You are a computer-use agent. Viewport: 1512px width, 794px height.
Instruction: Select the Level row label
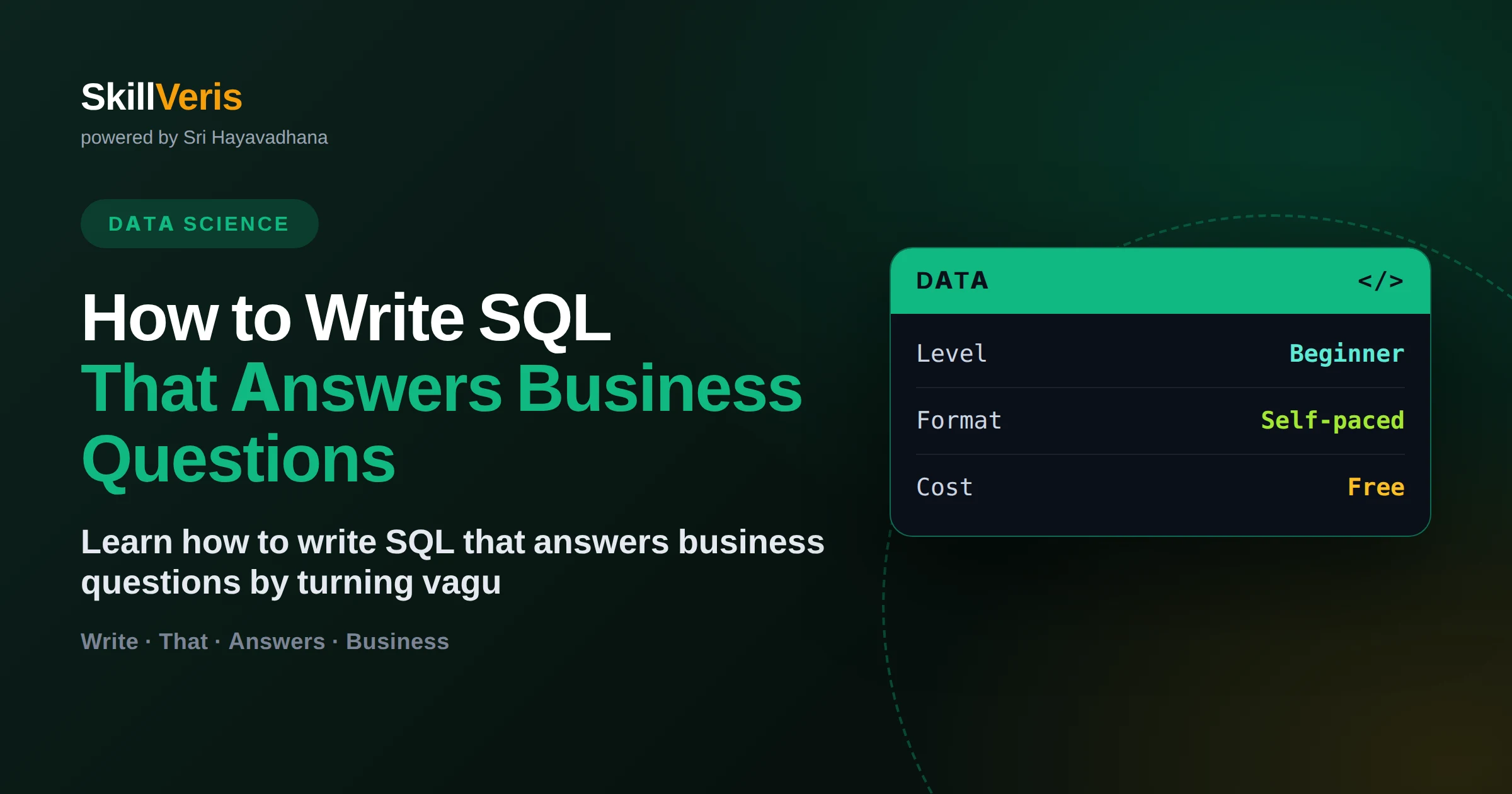(951, 354)
